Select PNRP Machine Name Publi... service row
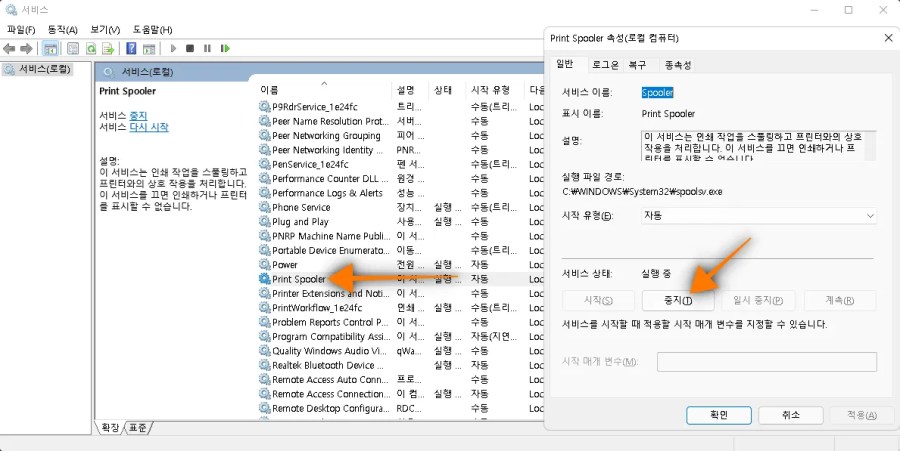The image size is (900, 451). point(400,236)
